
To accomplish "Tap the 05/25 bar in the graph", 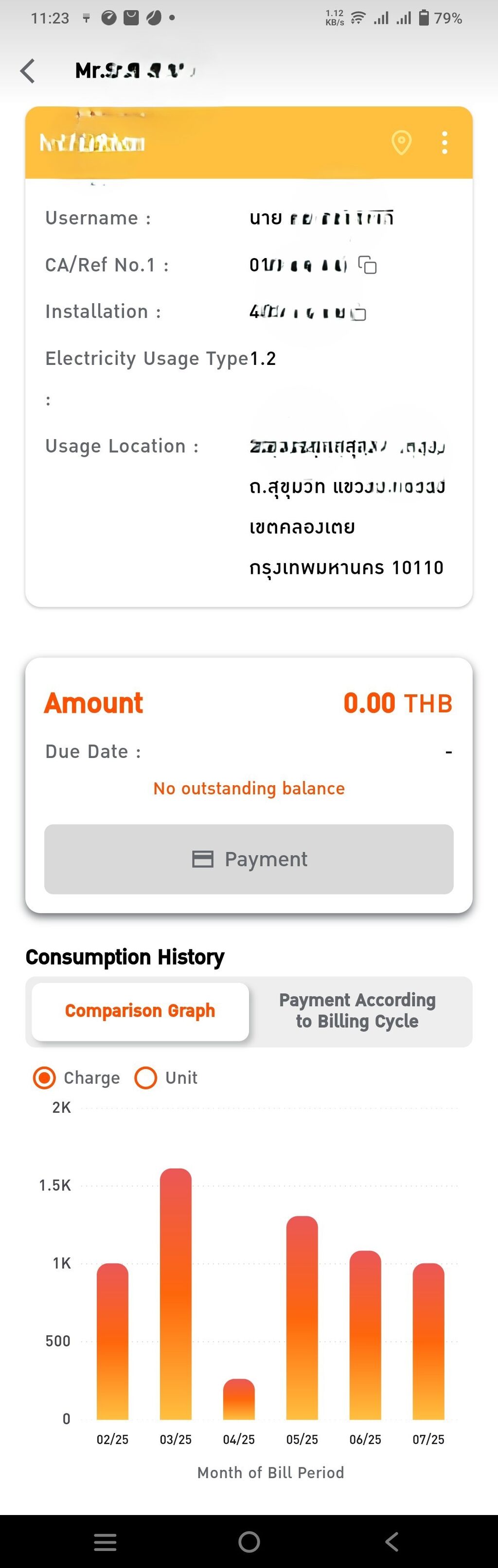I will click(302, 1317).
